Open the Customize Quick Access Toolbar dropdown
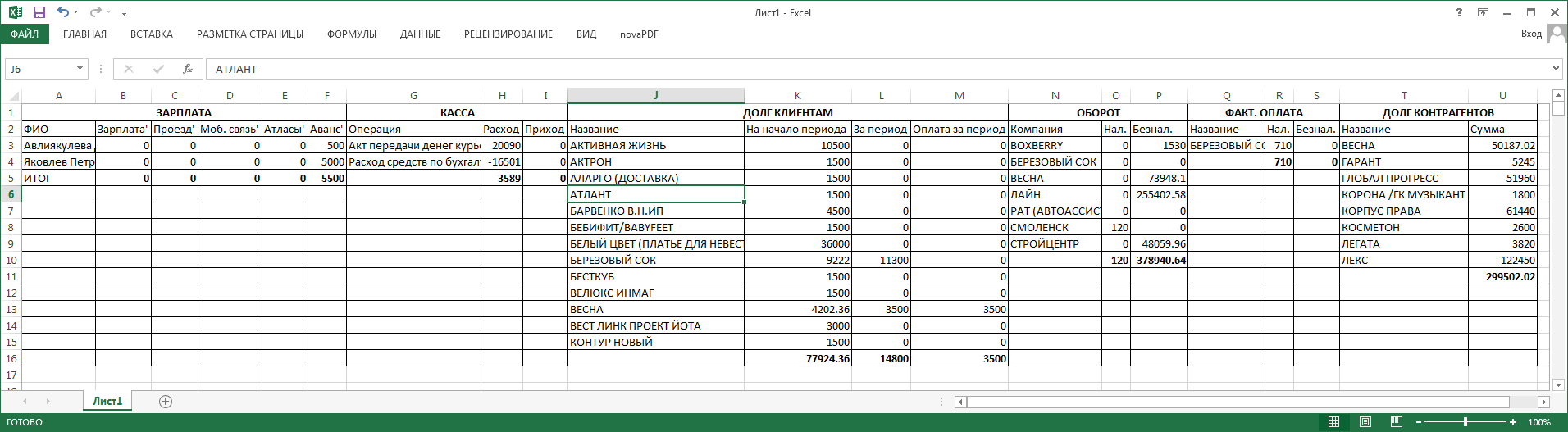The width and height of the screenshot is (1568, 432). [x=124, y=13]
